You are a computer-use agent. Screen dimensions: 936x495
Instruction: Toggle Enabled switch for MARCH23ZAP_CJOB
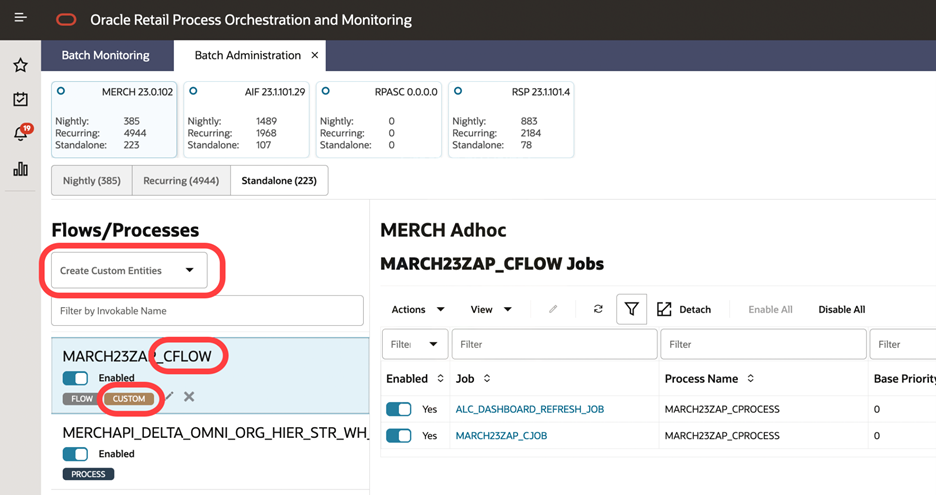click(399, 435)
